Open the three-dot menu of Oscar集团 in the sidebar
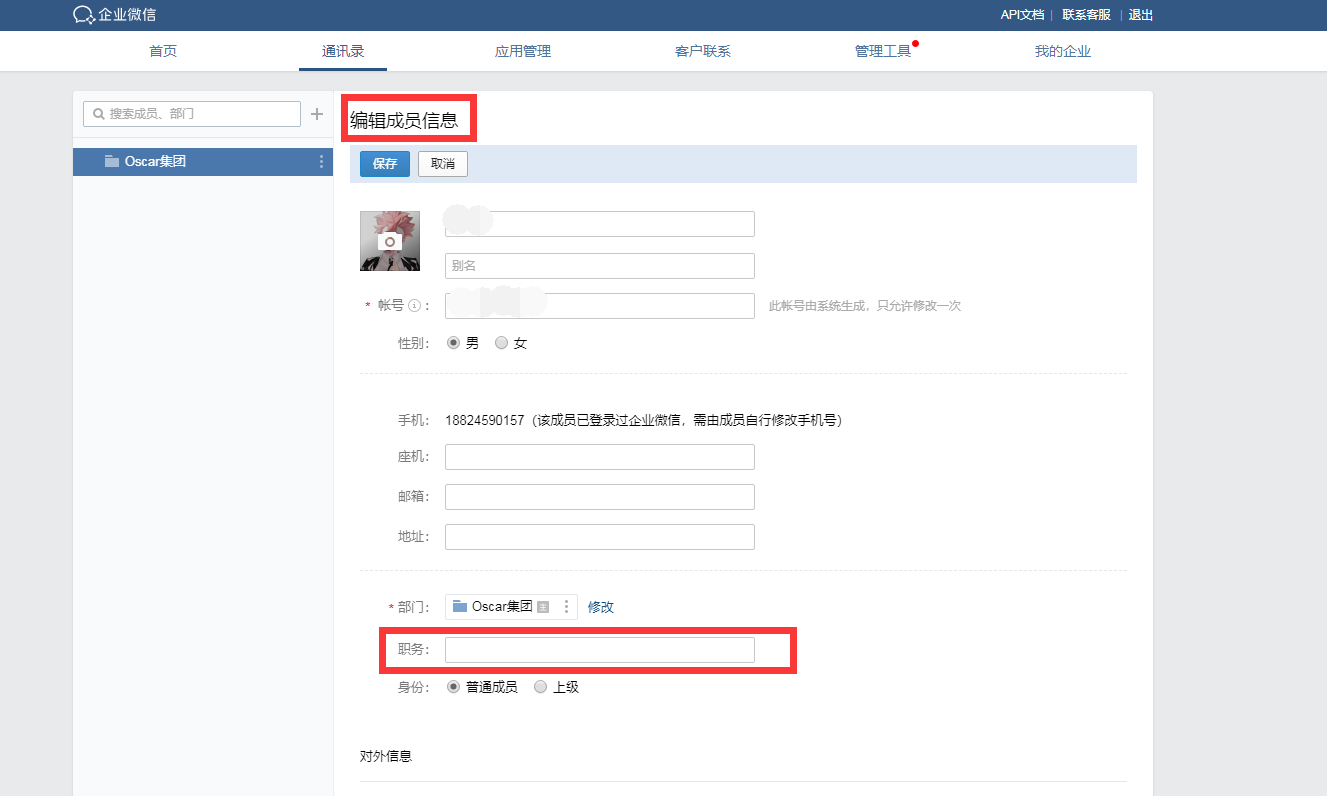This screenshot has height=796, width=1327. pos(321,161)
